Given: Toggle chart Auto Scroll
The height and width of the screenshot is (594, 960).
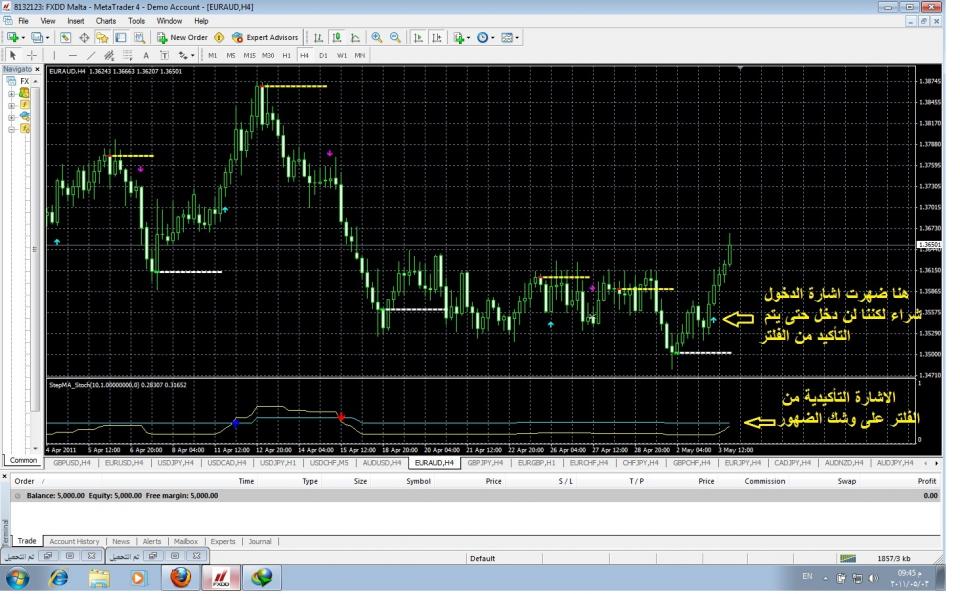Looking at the screenshot, I should click(418, 37).
